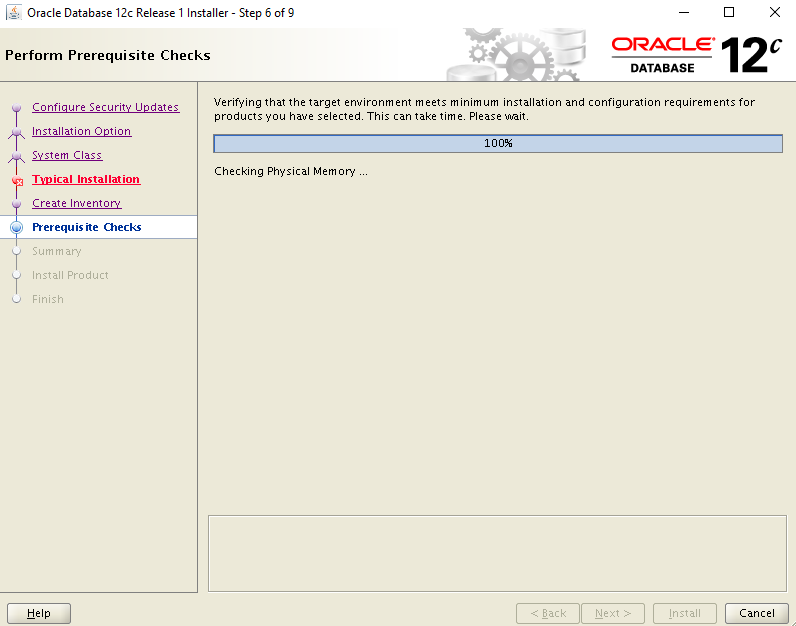Minimize the installer window

[x=684, y=13]
